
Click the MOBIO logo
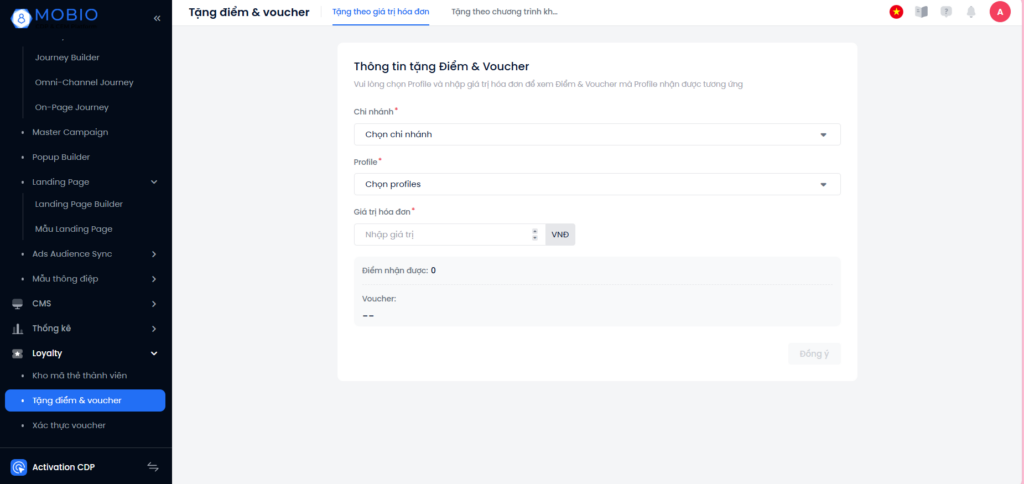coord(54,16)
